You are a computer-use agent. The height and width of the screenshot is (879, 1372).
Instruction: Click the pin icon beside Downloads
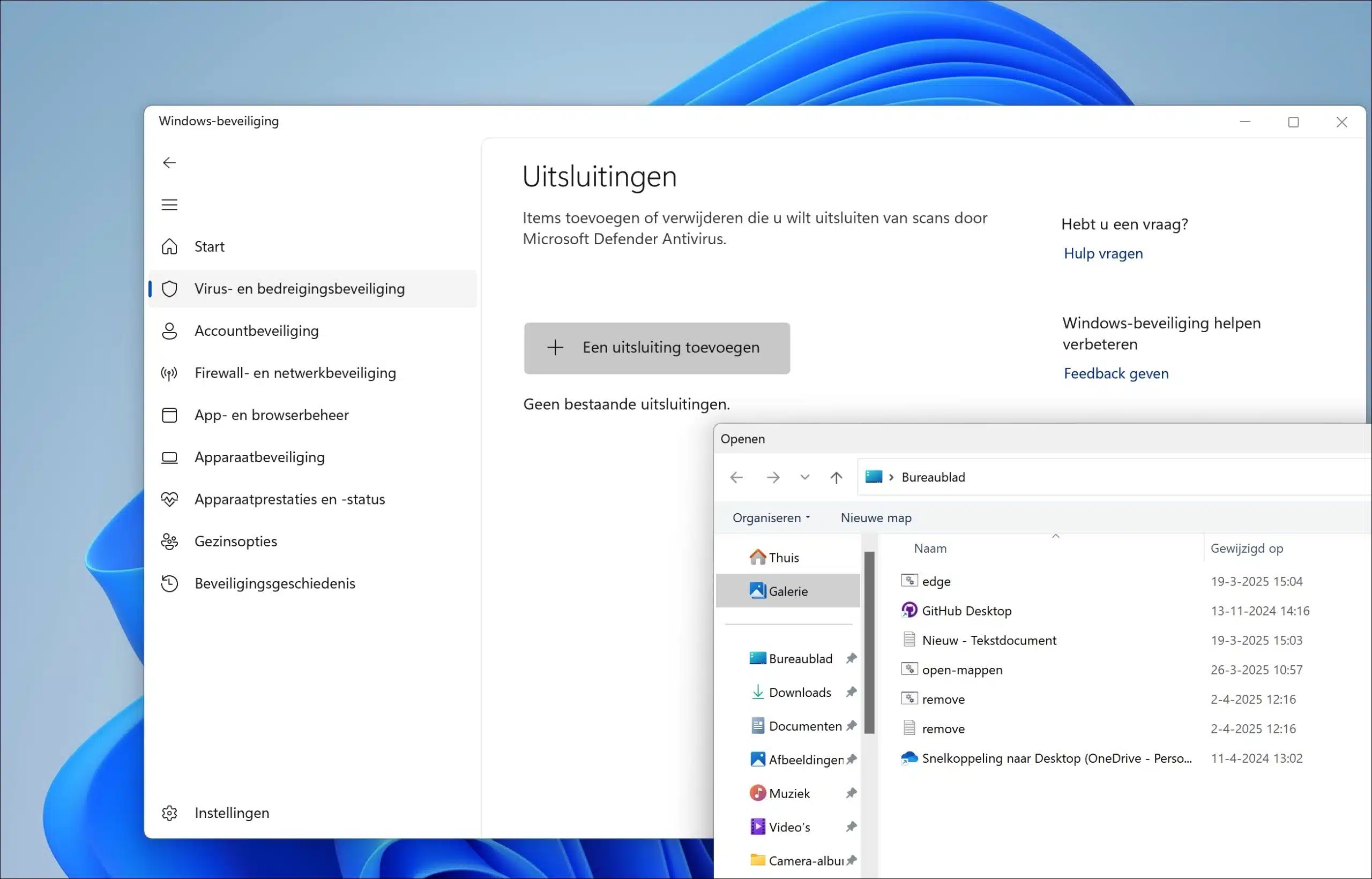[851, 693]
